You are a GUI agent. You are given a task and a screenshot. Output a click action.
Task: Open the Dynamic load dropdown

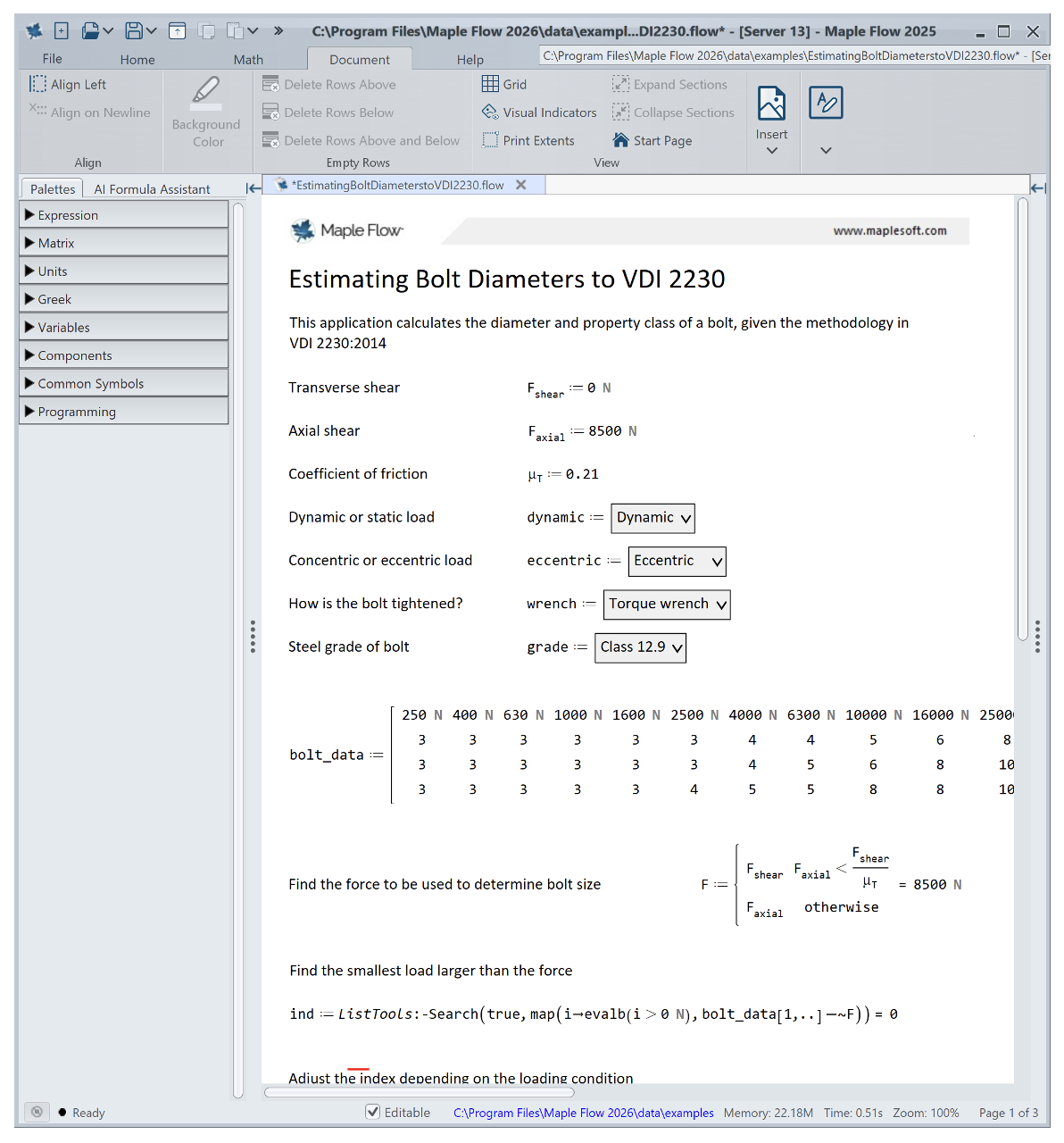click(653, 518)
